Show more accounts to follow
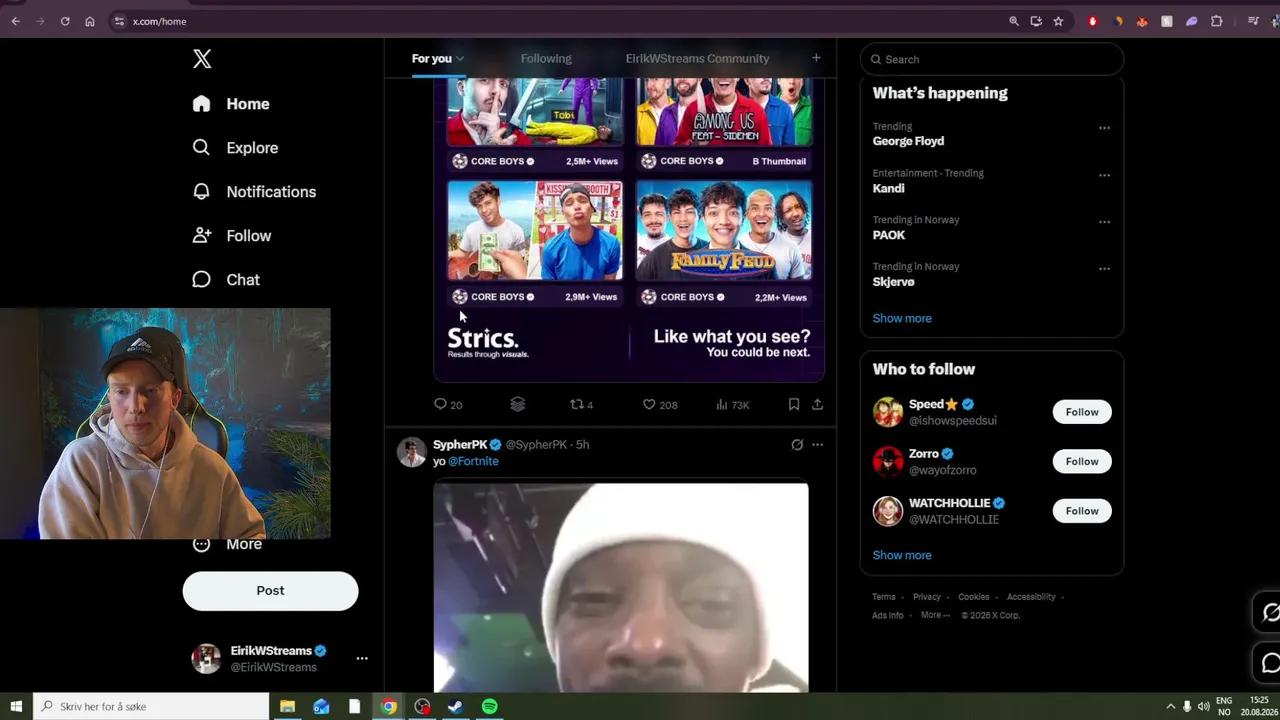1280x720 pixels. tap(902, 555)
